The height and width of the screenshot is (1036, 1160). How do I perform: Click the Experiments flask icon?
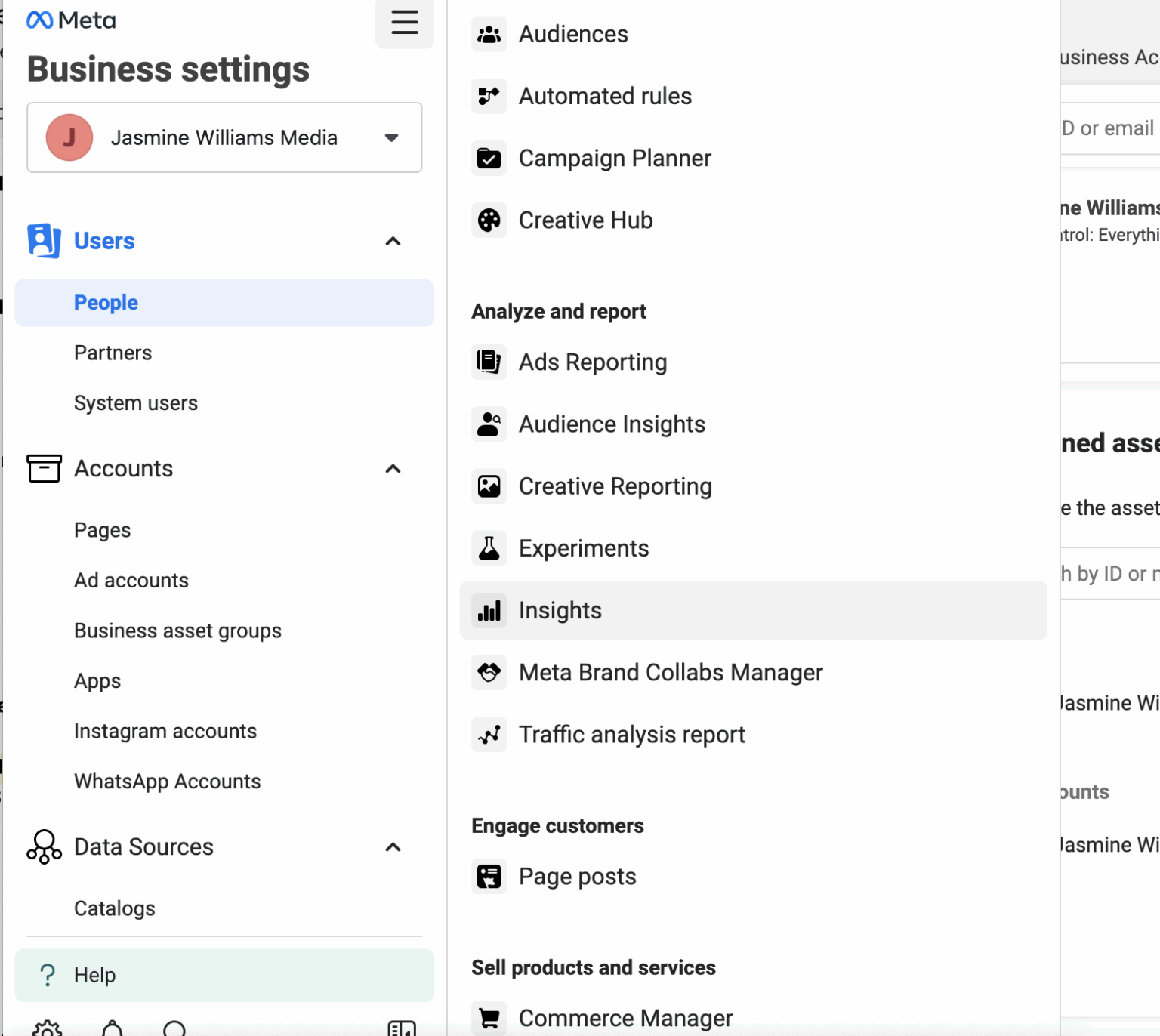[x=489, y=547]
